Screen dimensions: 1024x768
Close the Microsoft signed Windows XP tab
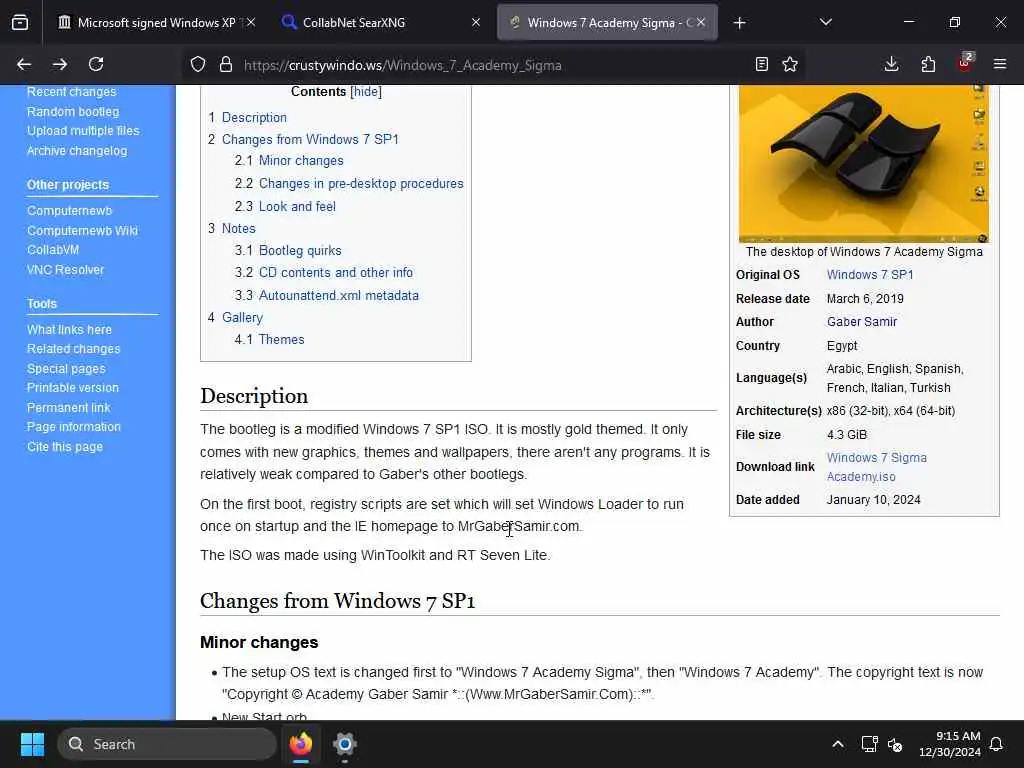pyautogui.click(x=251, y=22)
